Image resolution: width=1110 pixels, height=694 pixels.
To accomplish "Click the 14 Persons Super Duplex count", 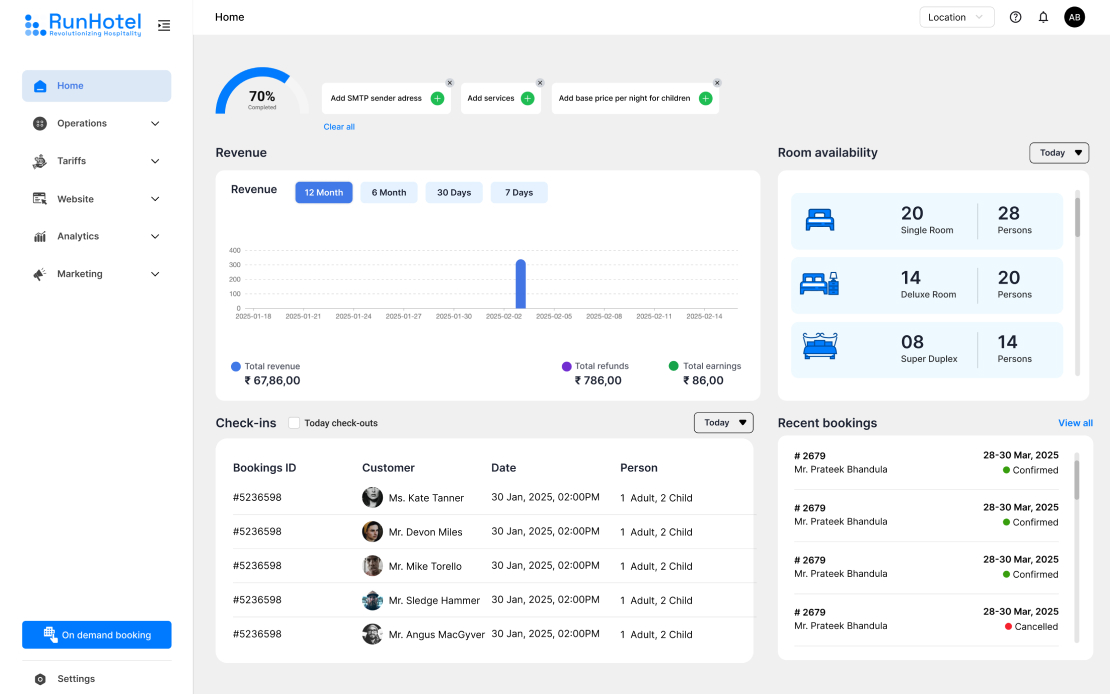I will [1007, 342].
